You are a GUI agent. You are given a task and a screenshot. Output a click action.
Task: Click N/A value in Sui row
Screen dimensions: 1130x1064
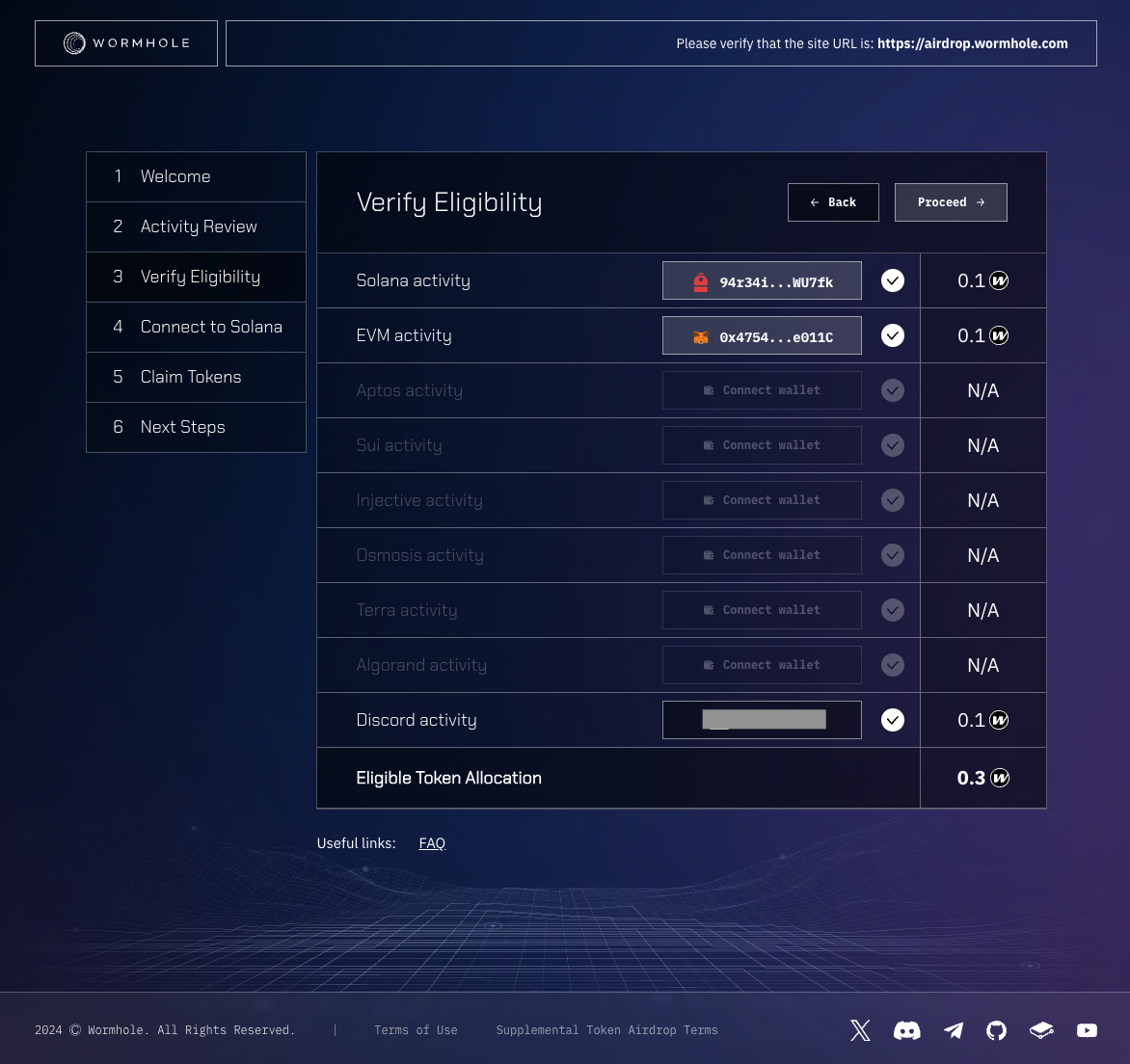(x=983, y=445)
